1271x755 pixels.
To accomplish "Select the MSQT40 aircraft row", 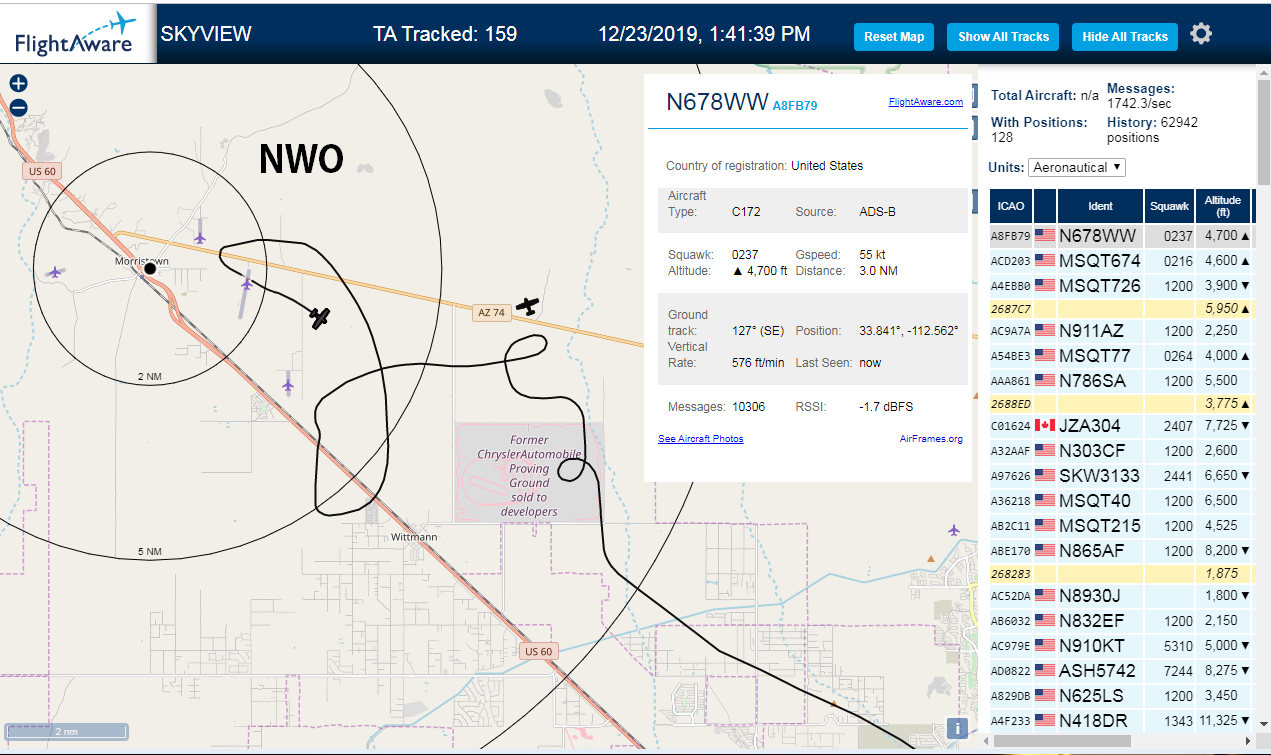I will [1120, 501].
